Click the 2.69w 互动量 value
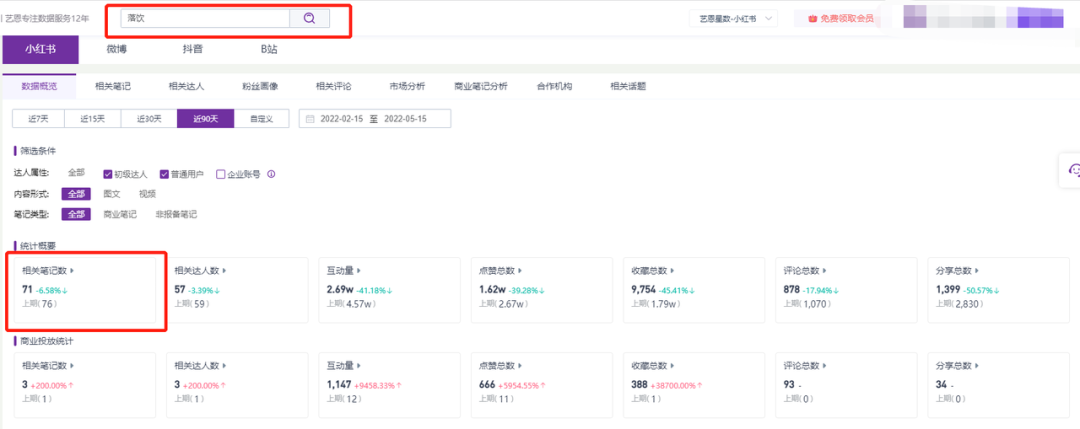This screenshot has width=1080, height=429. pyautogui.click(x=340, y=290)
